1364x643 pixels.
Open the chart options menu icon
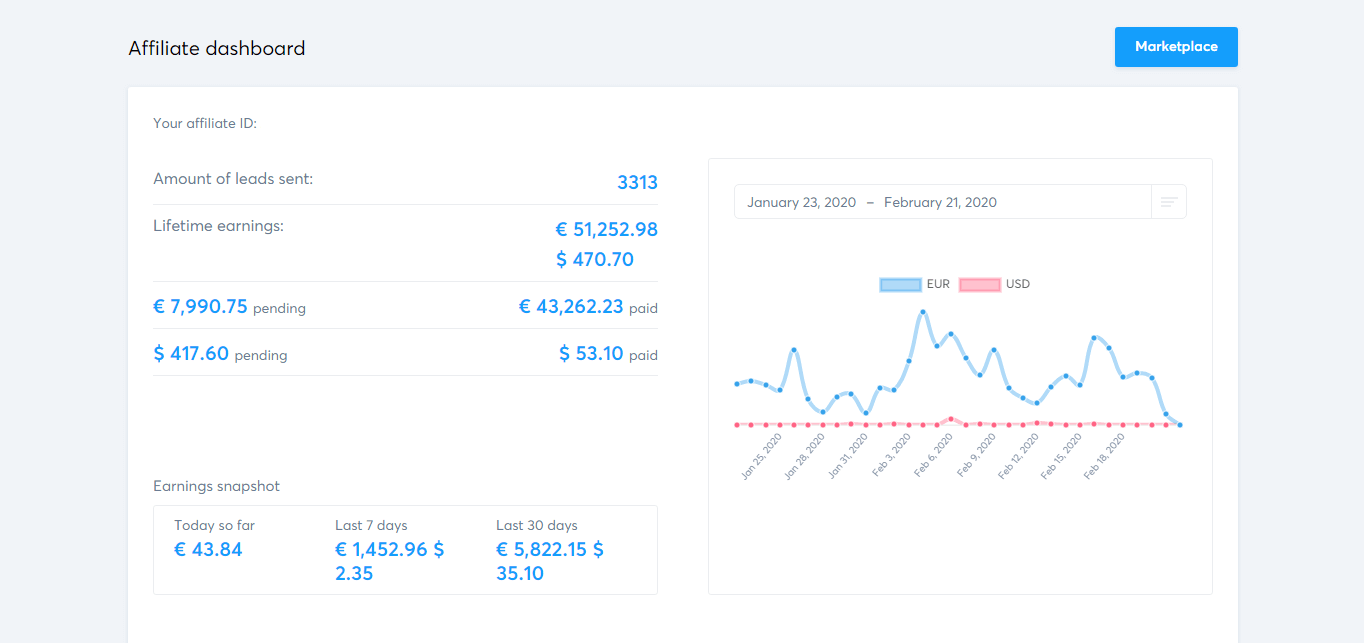[x=1168, y=201]
